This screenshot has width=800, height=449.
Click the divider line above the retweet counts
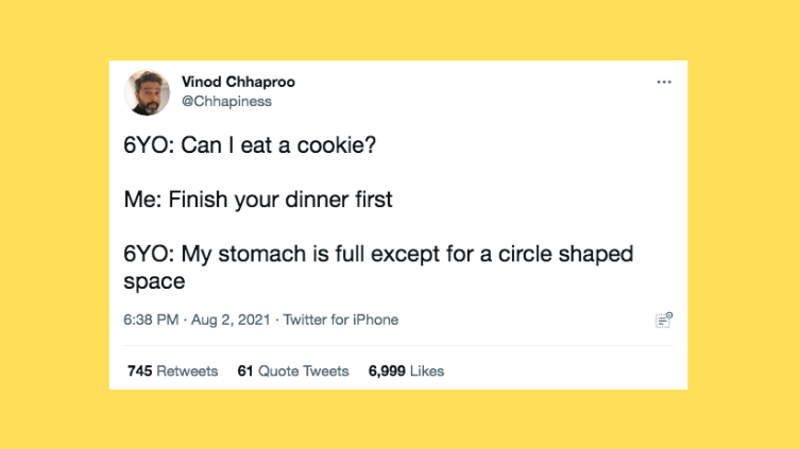(400, 346)
